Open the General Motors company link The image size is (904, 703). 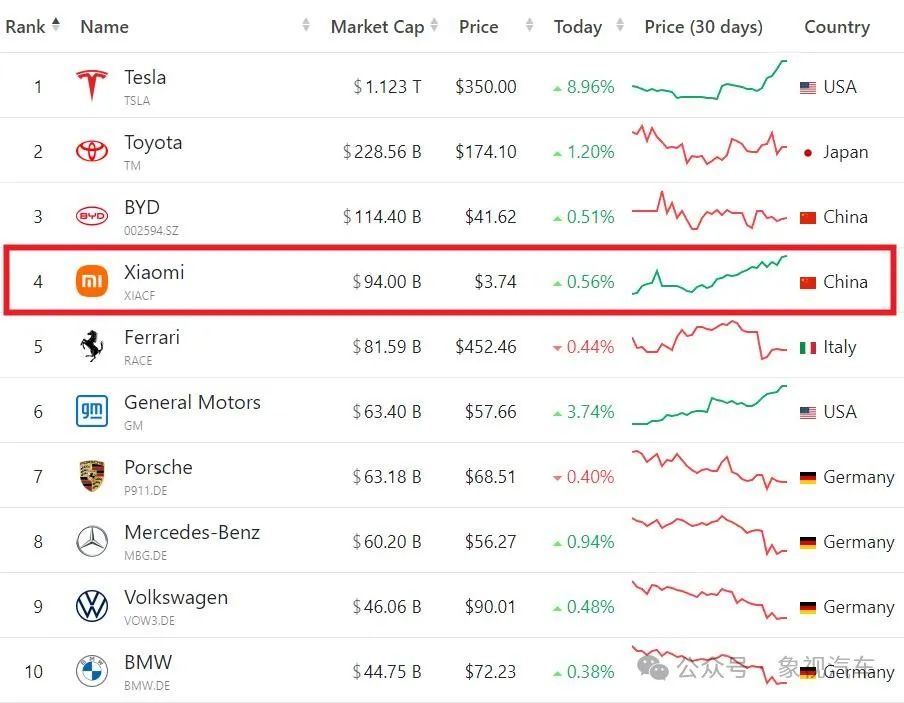192,402
